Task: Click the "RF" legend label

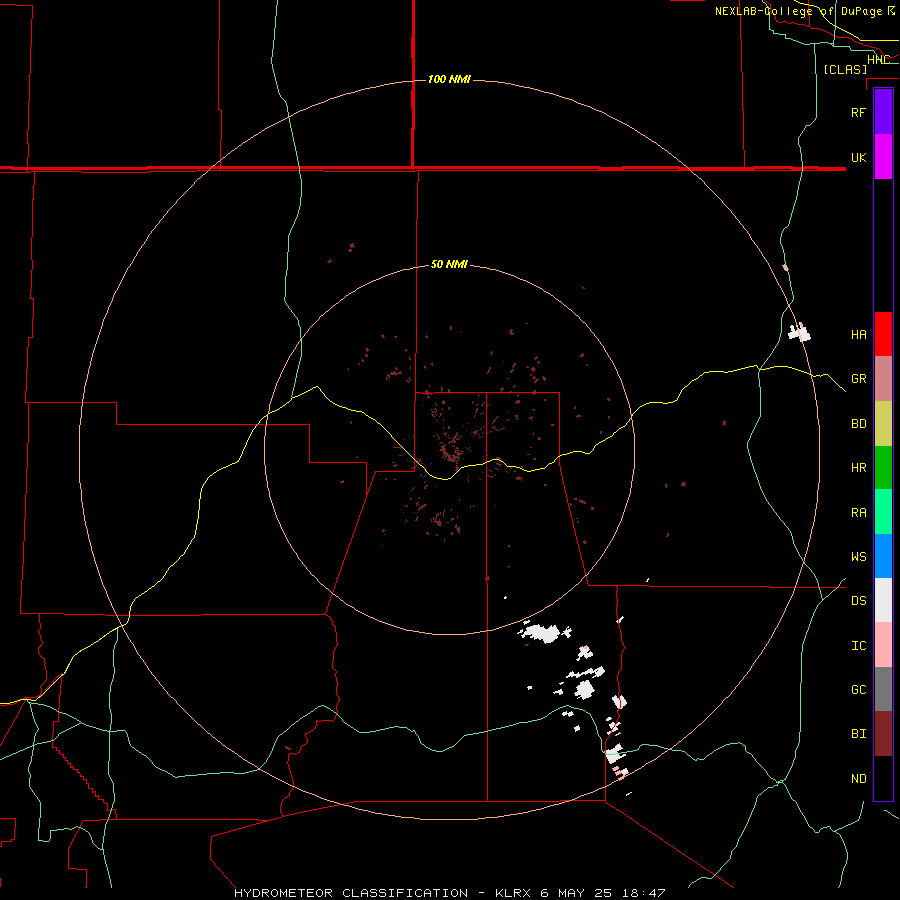Action: tap(858, 112)
